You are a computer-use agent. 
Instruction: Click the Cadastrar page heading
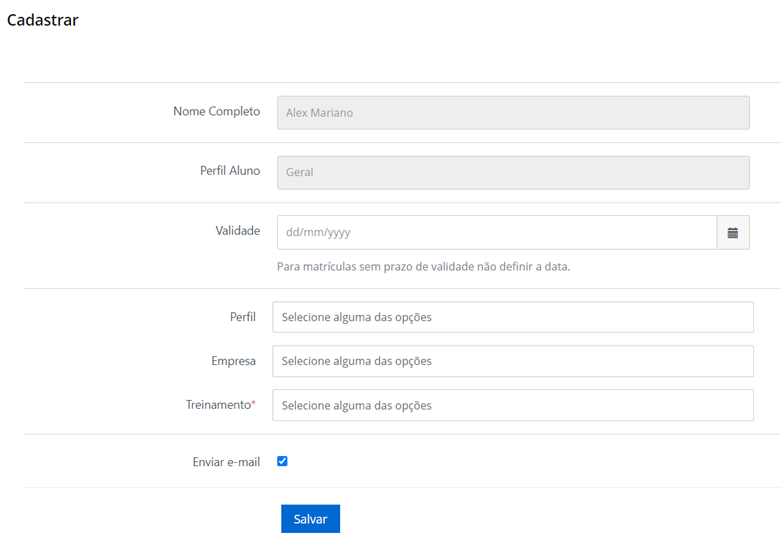[42, 20]
